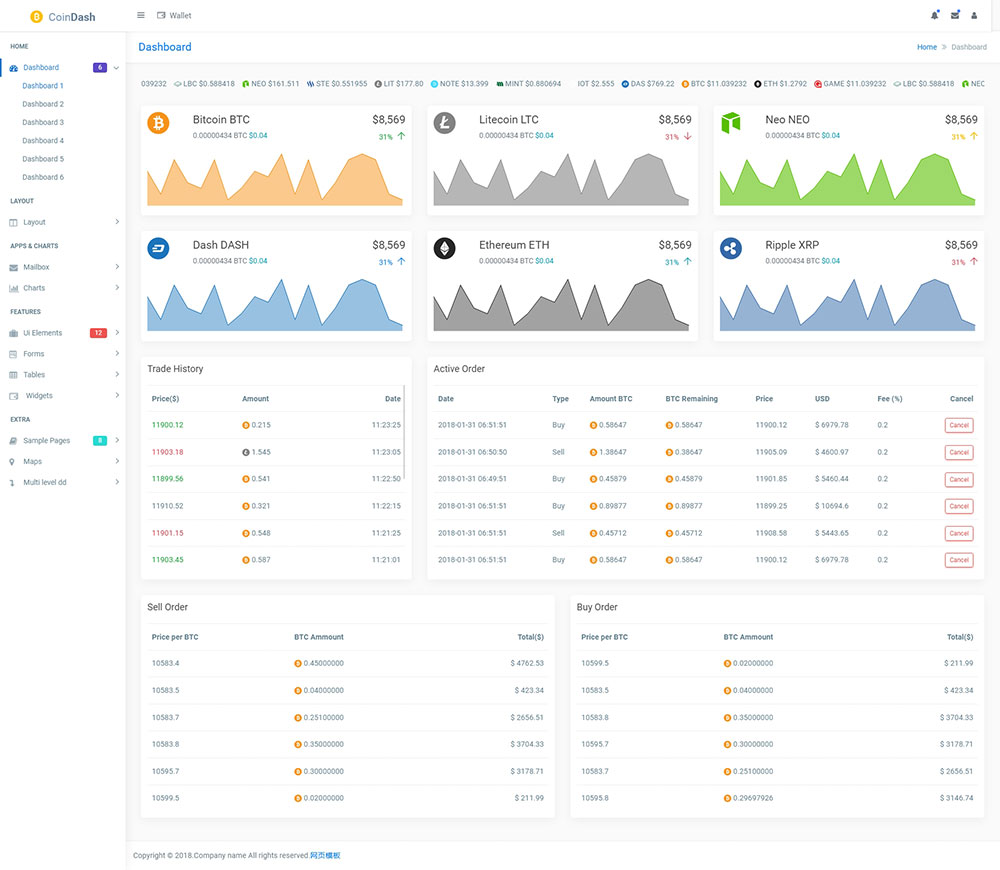This screenshot has height=870, width=1000.
Task: Open the user profile icon in header
Action: pos(974,15)
